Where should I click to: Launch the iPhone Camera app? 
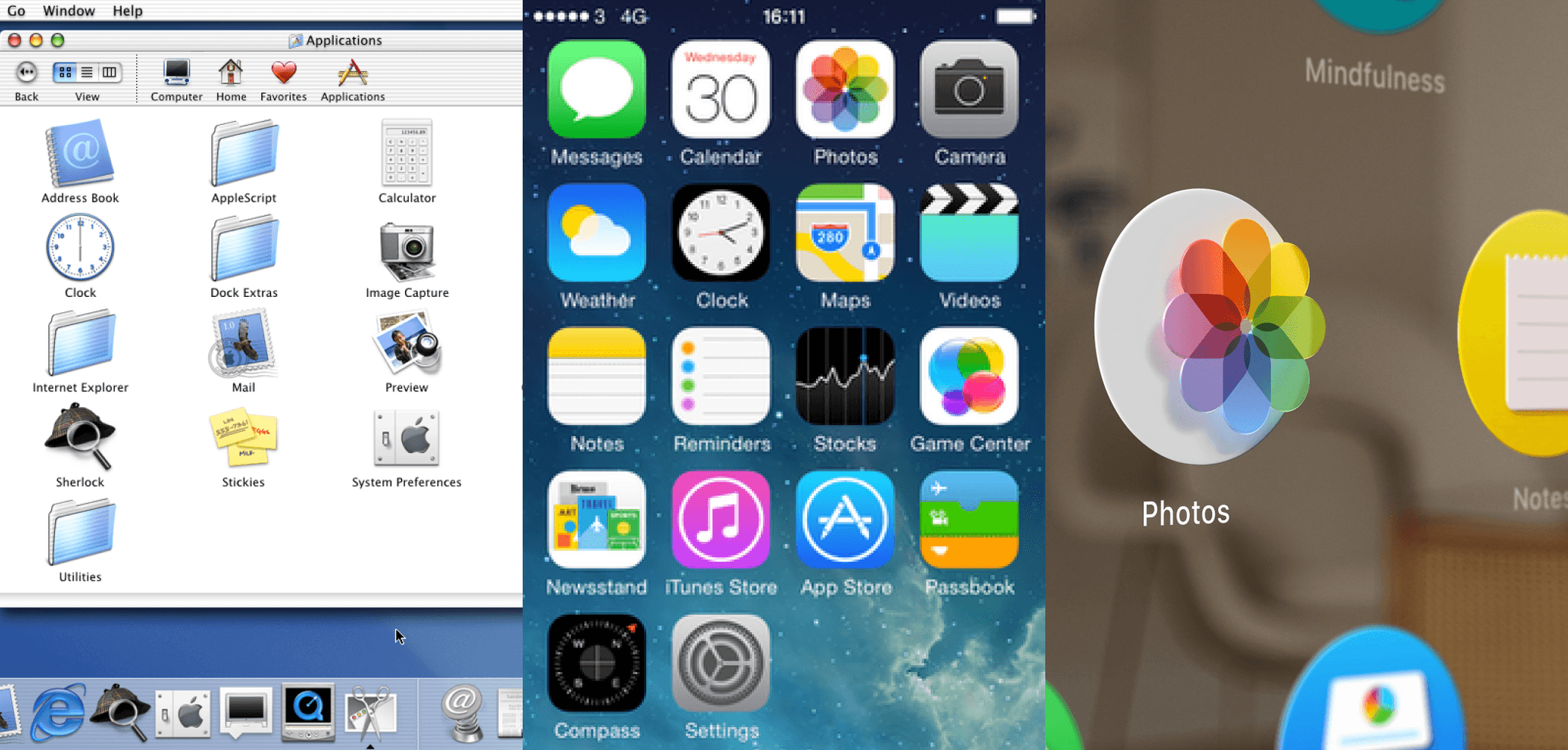click(x=969, y=89)
